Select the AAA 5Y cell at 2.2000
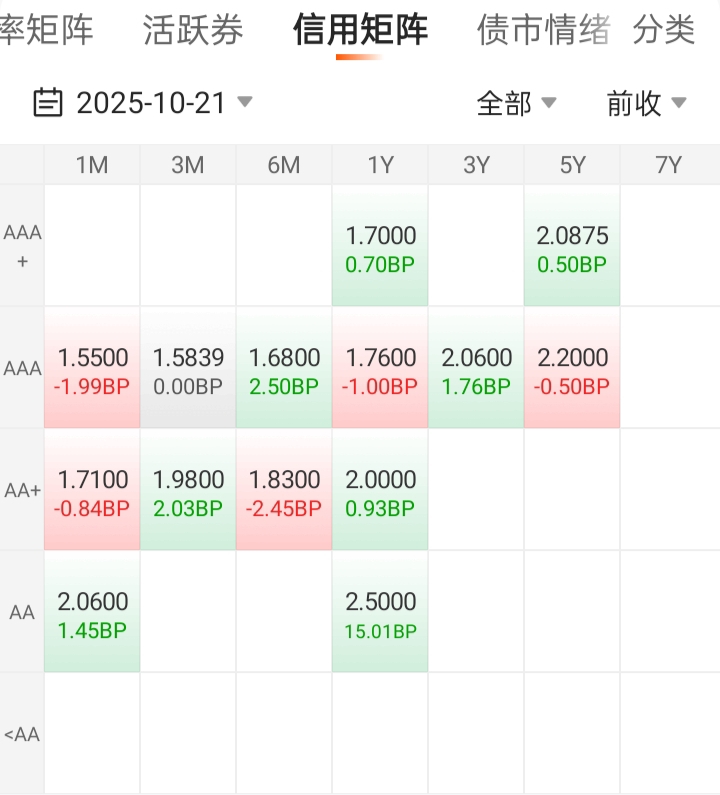The height and width of the screenshot is (795, 720). click(x=572, y=371)
